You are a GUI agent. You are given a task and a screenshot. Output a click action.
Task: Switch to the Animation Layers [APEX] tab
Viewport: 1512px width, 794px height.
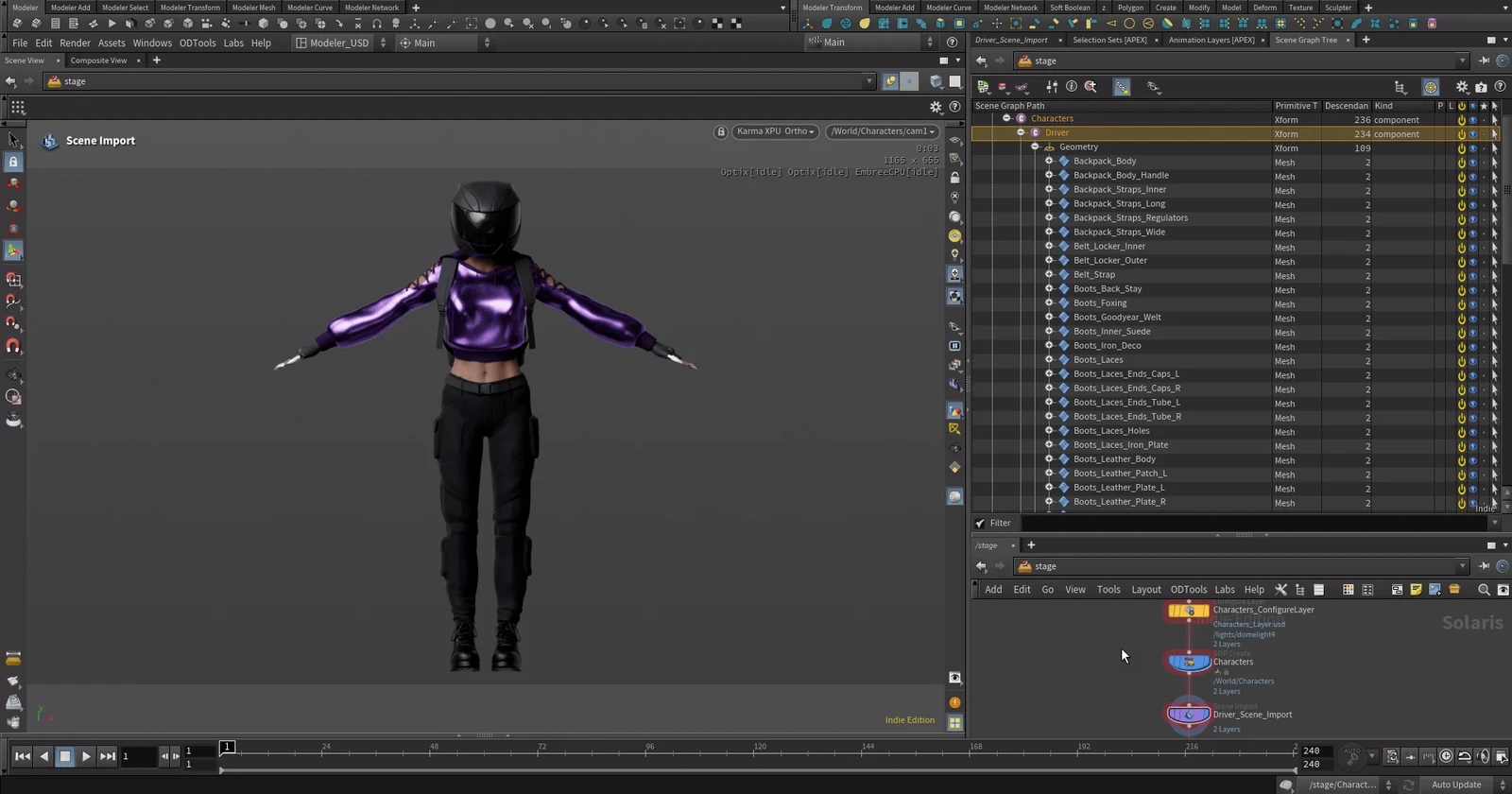(1211, 40)
